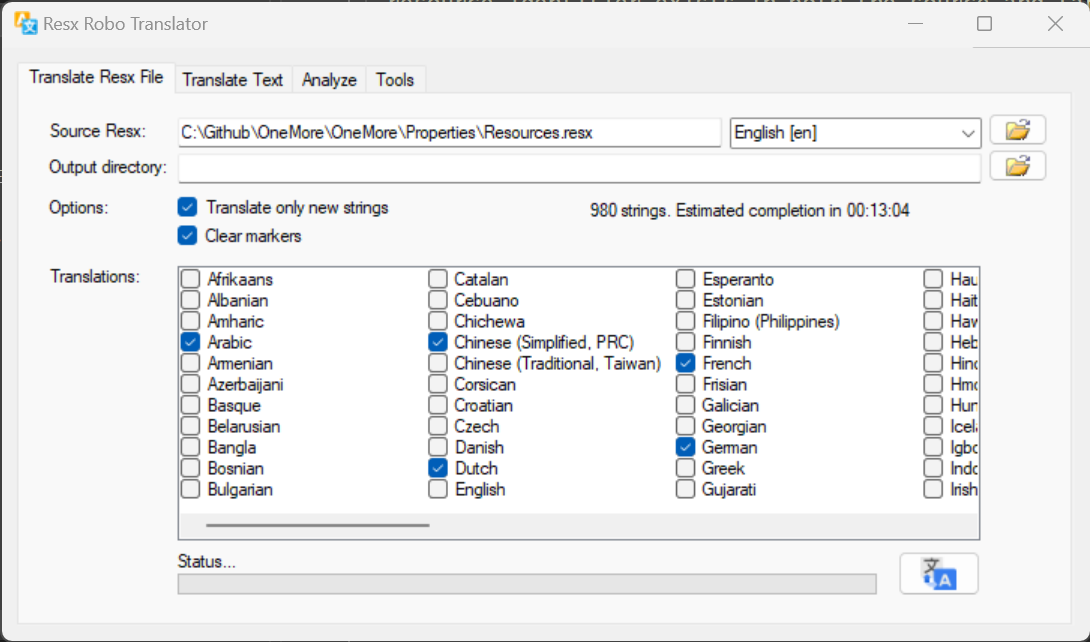Toggle Translate only new strings checkbox
Viewport: 1090px width, 642px height.
188,207
